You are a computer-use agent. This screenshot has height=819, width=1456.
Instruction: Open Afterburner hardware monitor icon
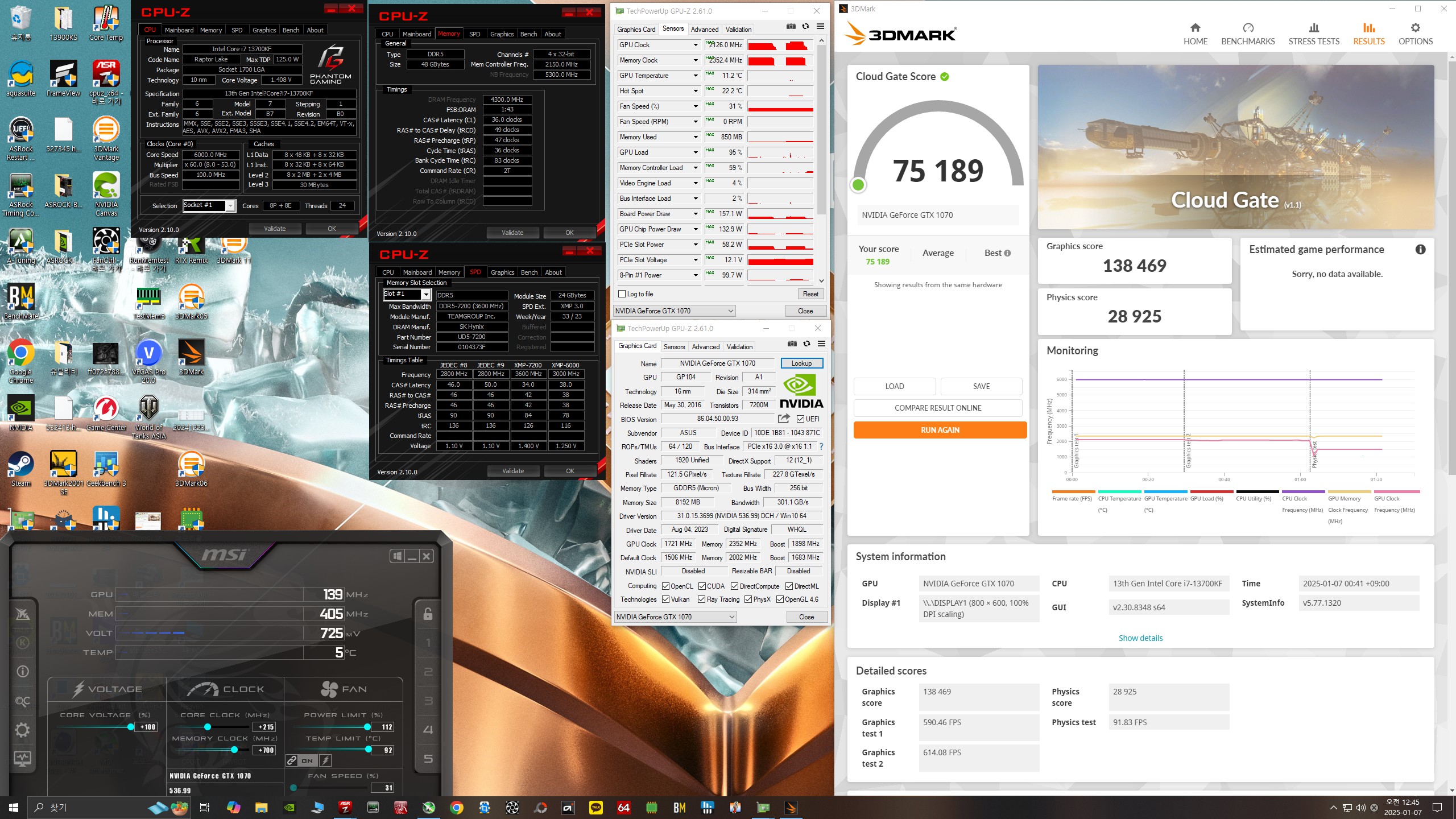tap(22, 758)
